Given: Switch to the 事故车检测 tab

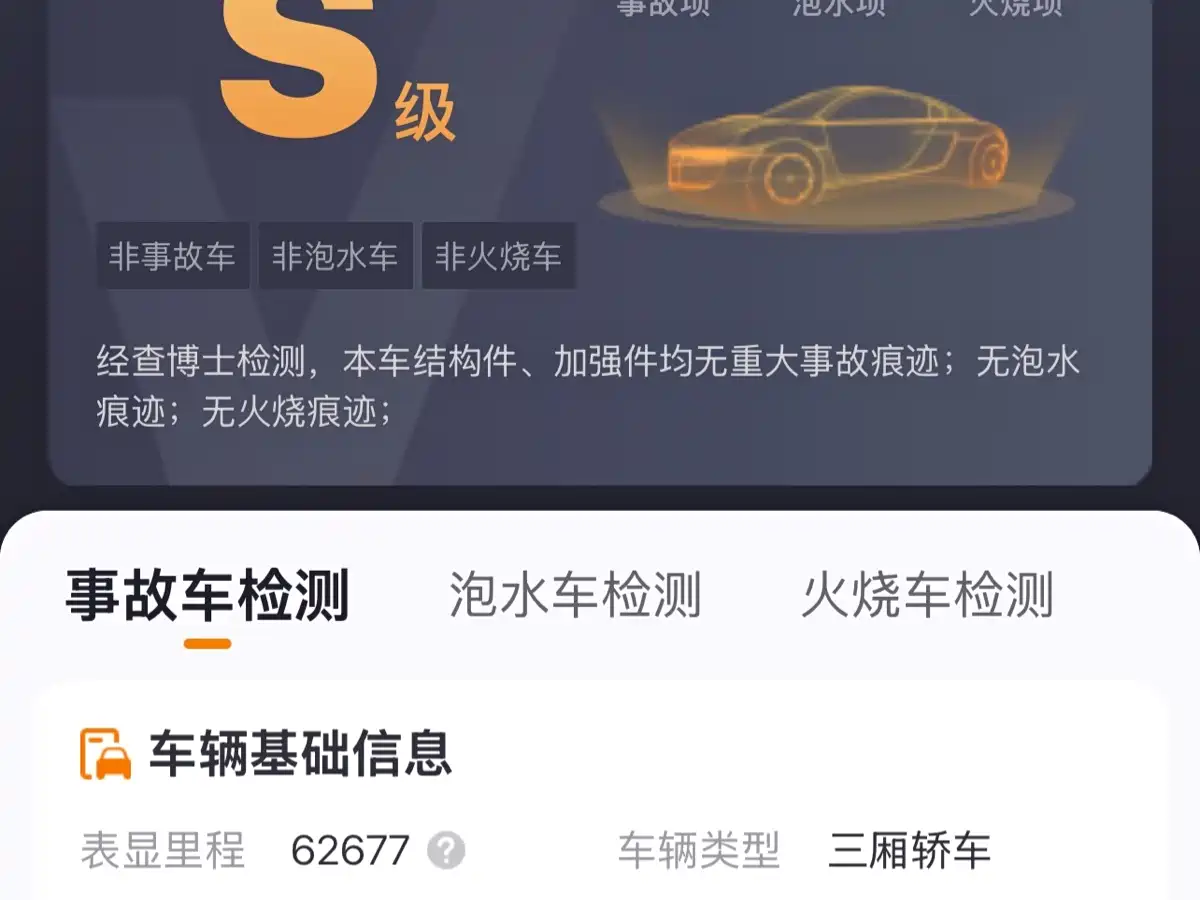Looking at the screenshot, I should (208, 596).
